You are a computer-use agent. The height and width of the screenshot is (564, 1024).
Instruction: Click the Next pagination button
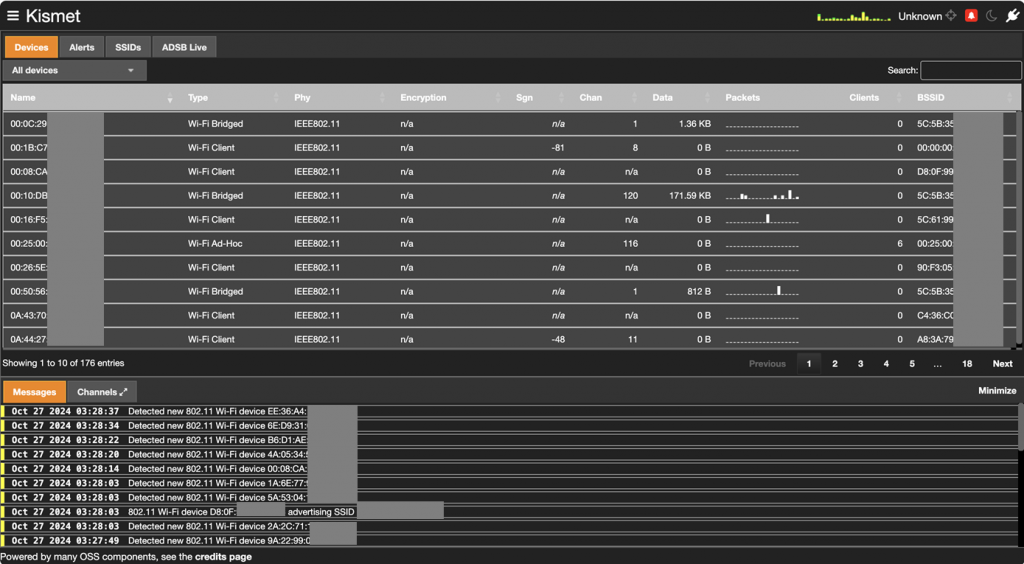(x=1002, y=364)
